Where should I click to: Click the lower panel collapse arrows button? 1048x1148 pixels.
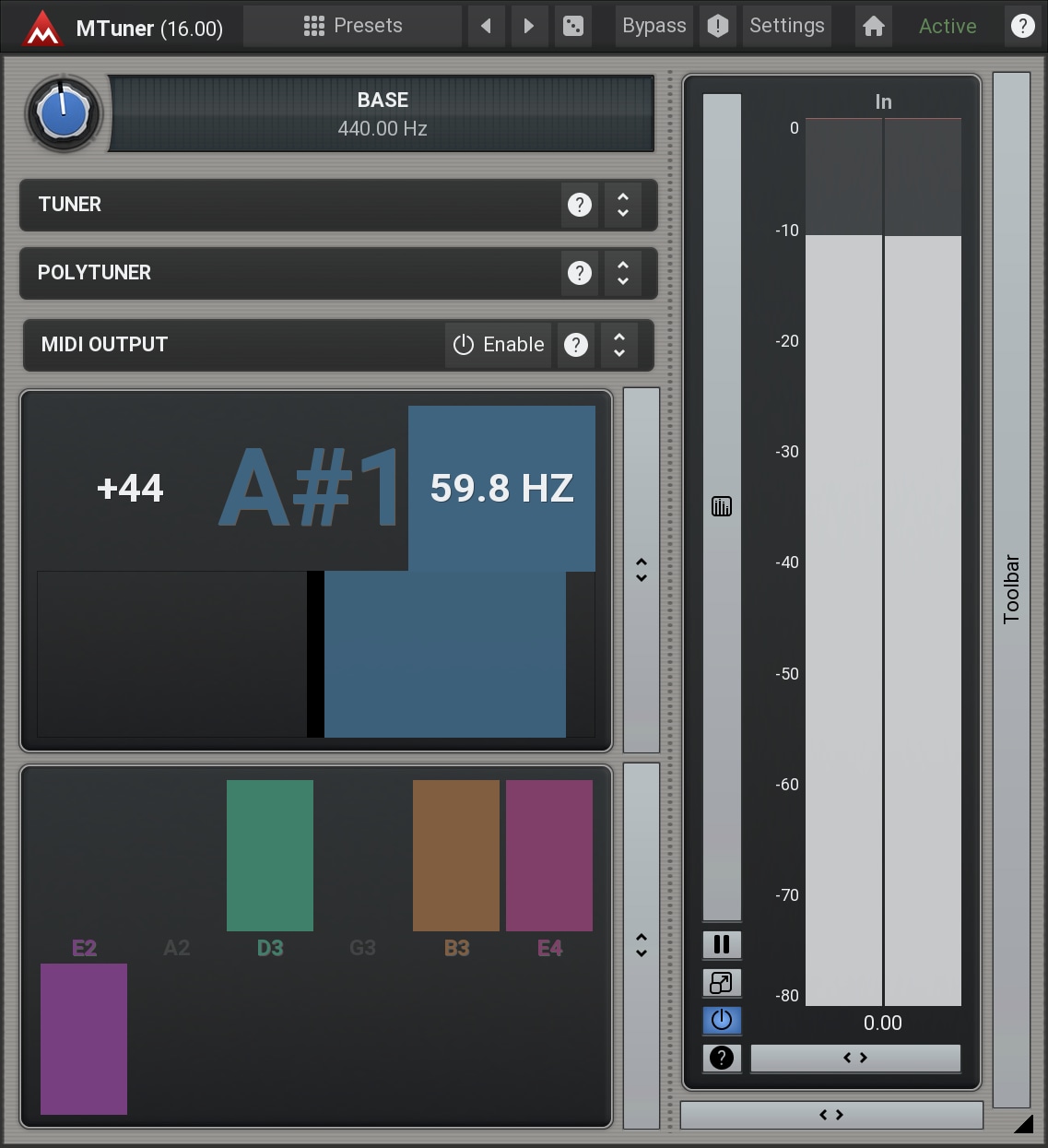pos(831,1115)
